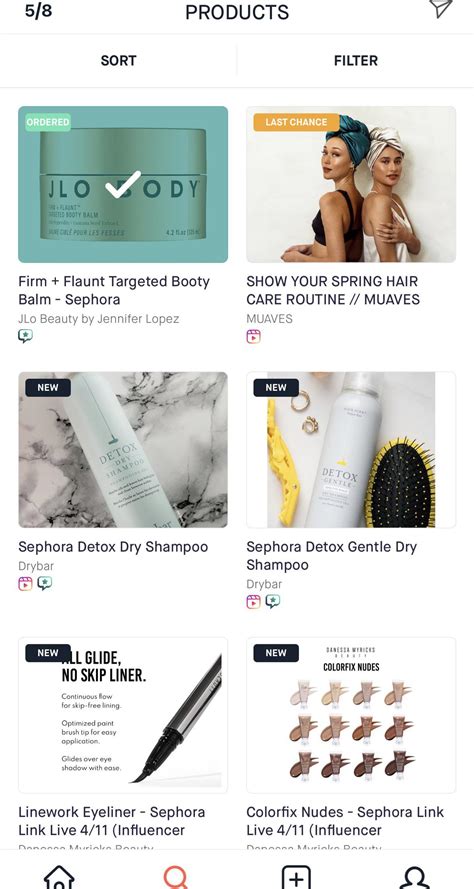Tap the paper plane send icon
This screenshot has height=889, width=474.
click(x=441, y=8)
